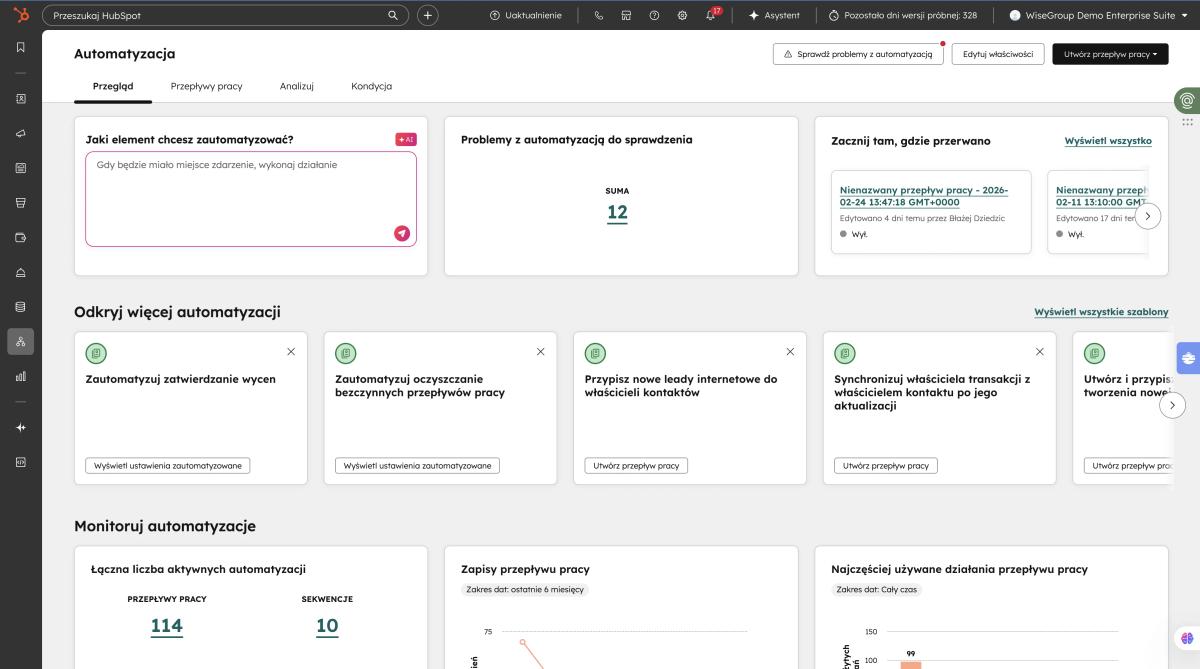
Task: Dismiss 'Przypisz nowe leady internetowe' card
Action: (790, 352)
